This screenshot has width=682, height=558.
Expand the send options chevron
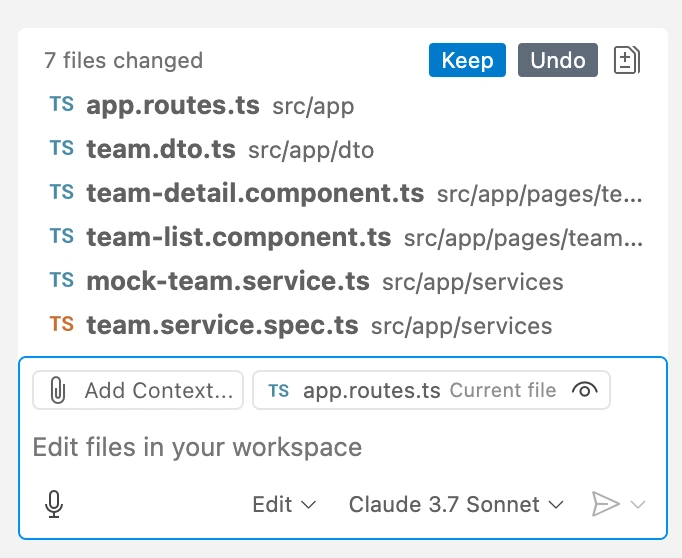coord(638,505)
